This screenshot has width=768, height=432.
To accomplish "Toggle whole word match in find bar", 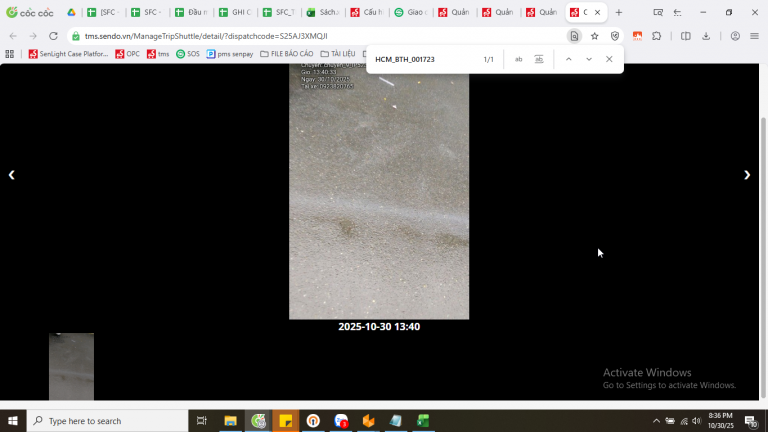I will pyautogui.click(x=539, y=59).
